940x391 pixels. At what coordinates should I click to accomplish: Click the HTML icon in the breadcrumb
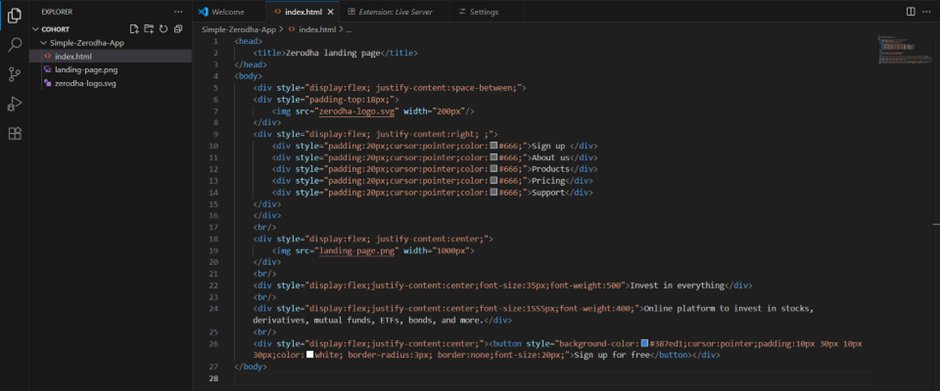[292, 29]
